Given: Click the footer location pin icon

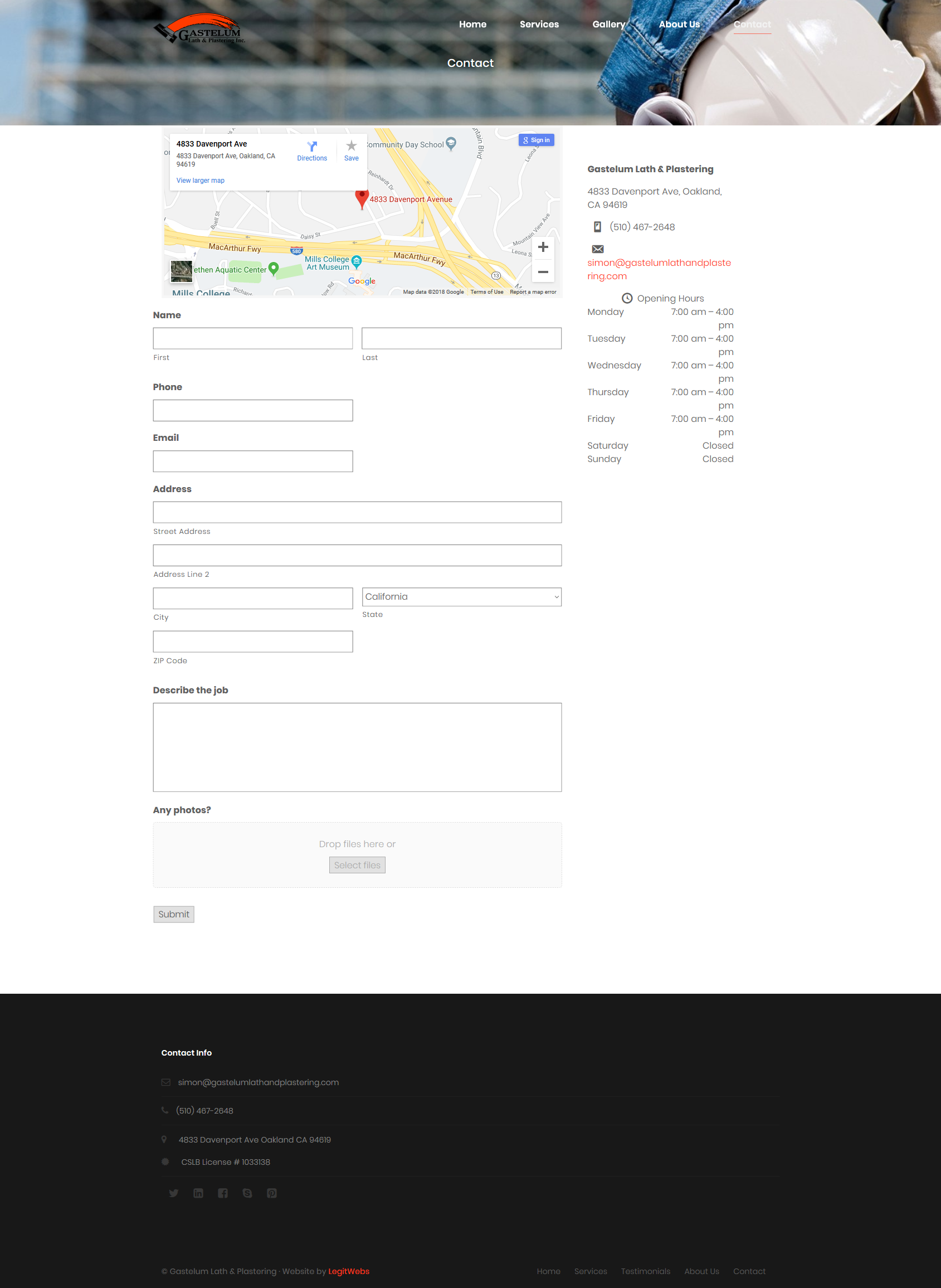Looking at the screenshot, I should point(164,1139).
